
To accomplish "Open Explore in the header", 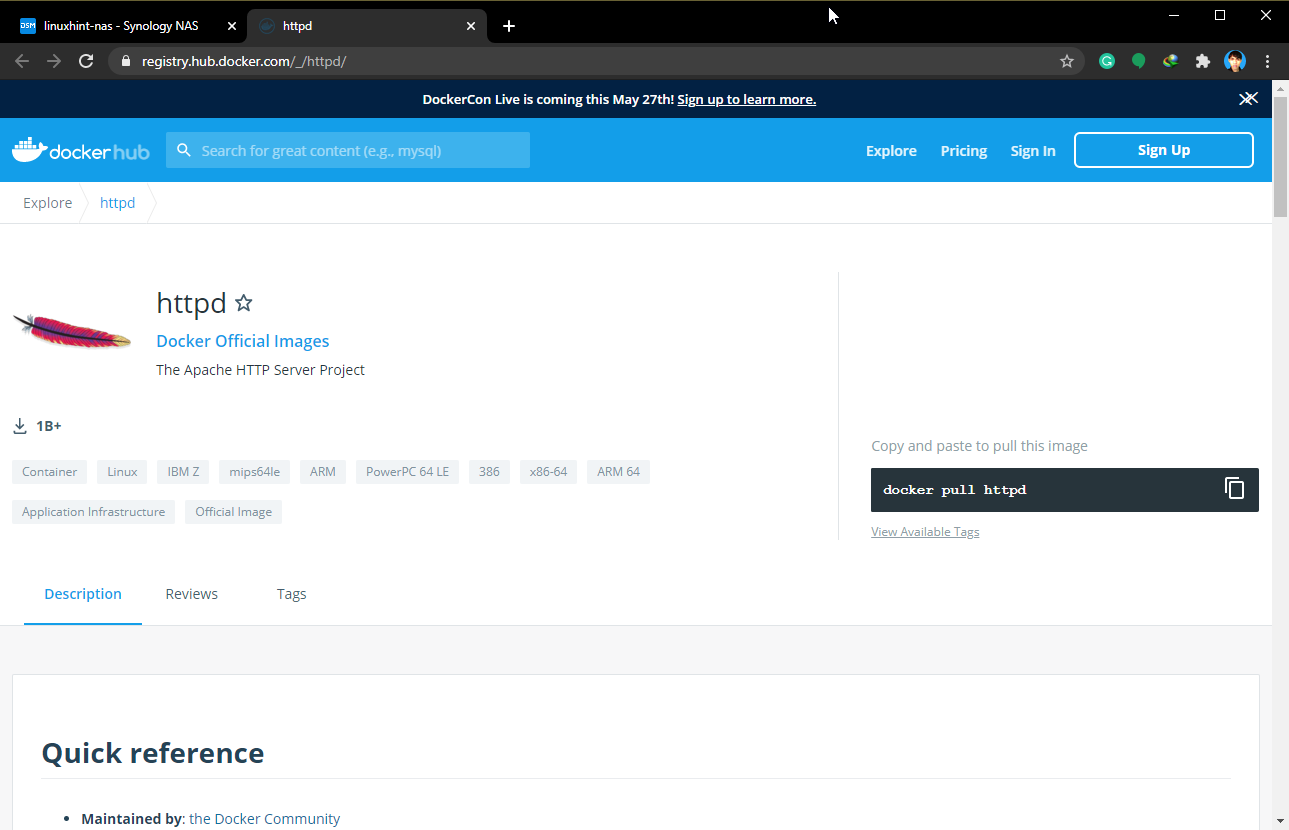I will click(891, 150).
